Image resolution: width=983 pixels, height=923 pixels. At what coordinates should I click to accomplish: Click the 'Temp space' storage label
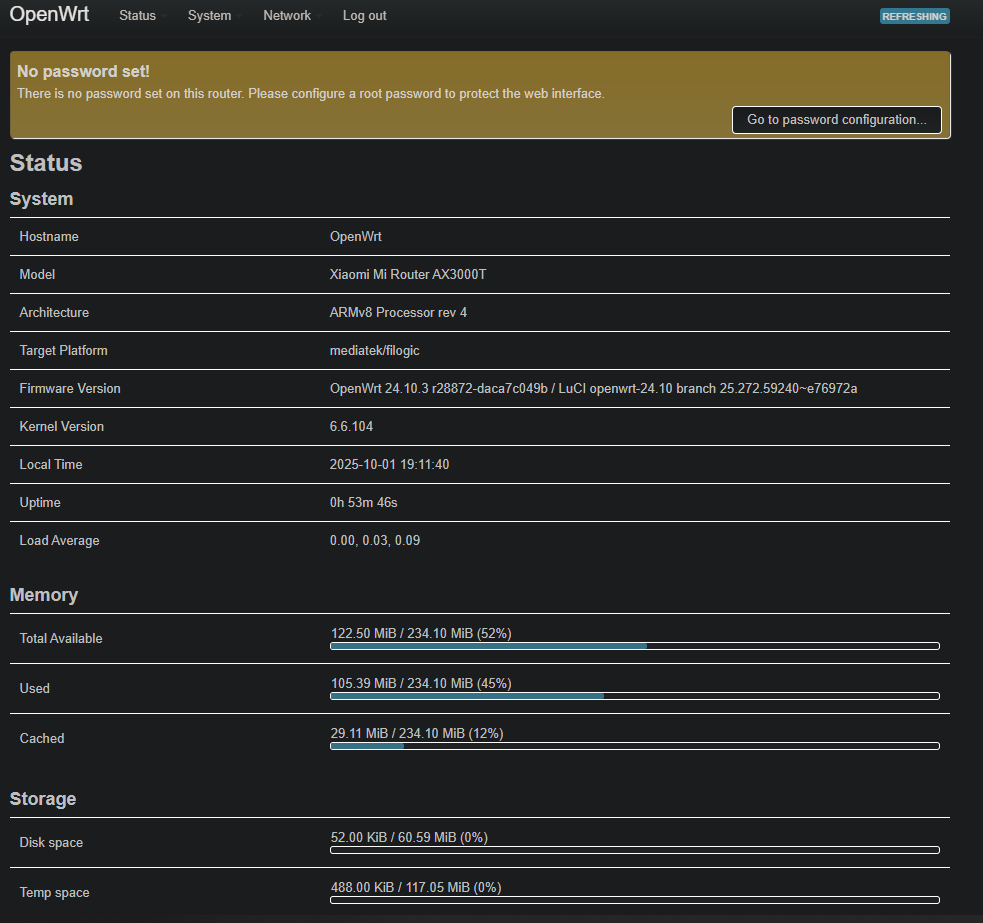pyautogui.click(x=55, y=893)
